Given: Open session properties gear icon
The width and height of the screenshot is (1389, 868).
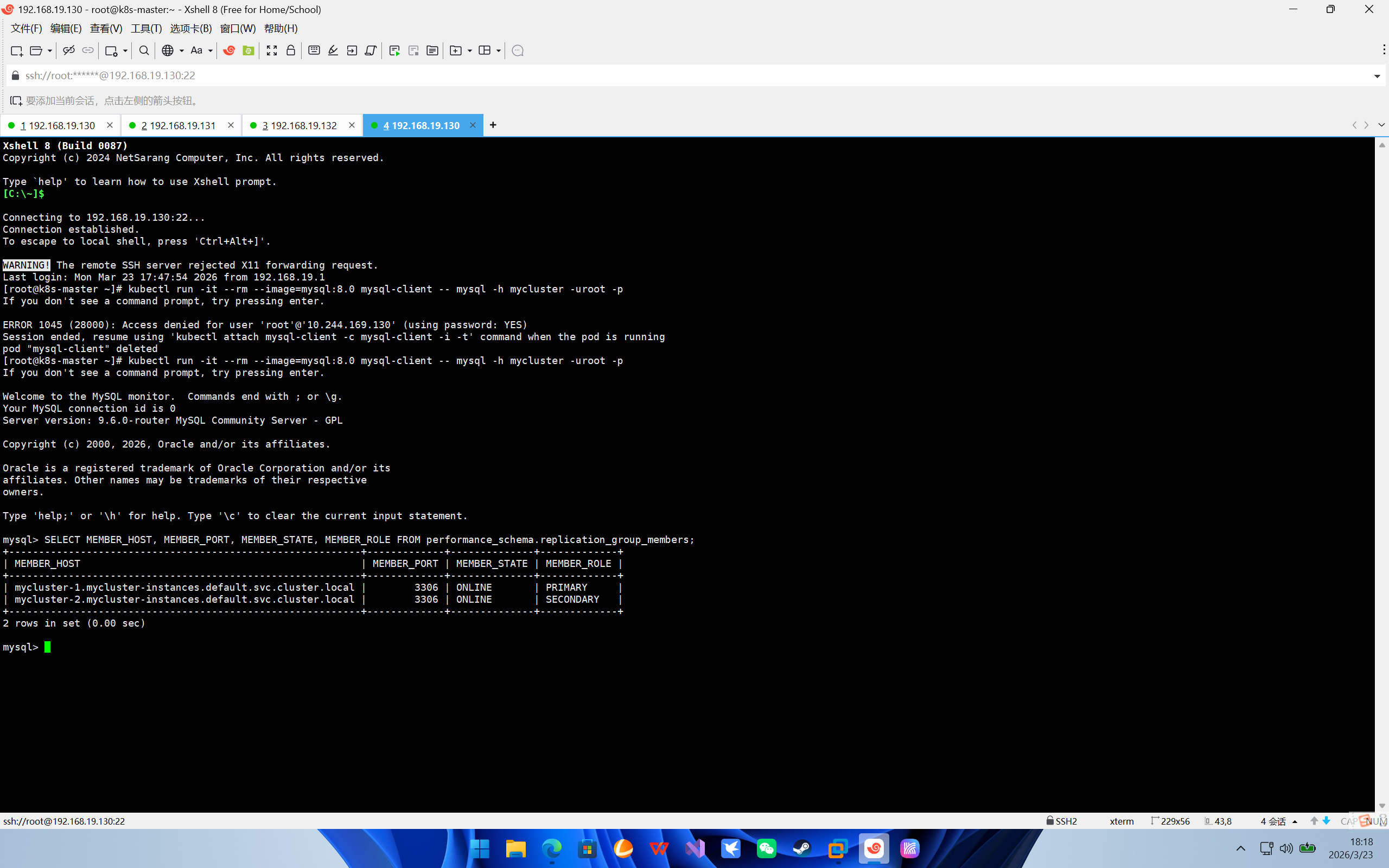Looking at the screenshot, I should click(111, 50).
